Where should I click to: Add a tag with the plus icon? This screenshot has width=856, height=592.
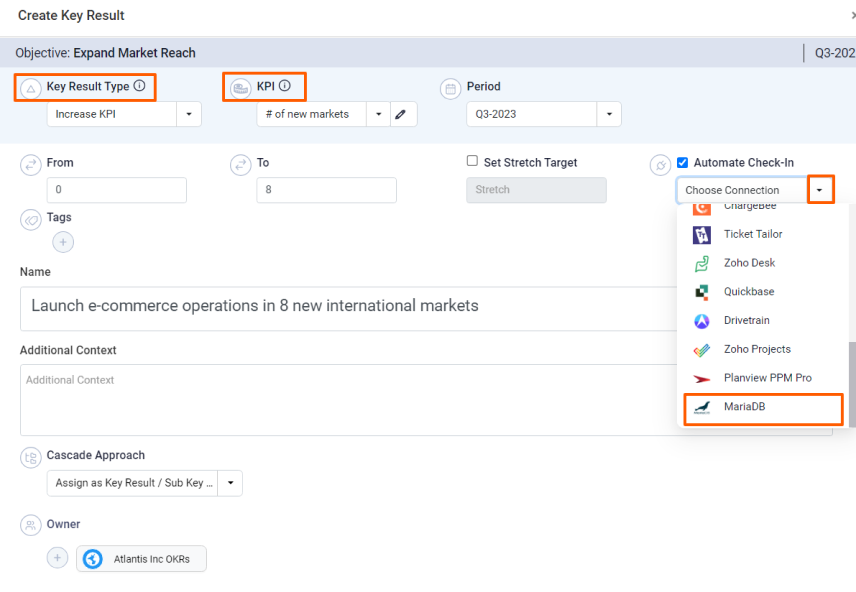click(63, 242)
